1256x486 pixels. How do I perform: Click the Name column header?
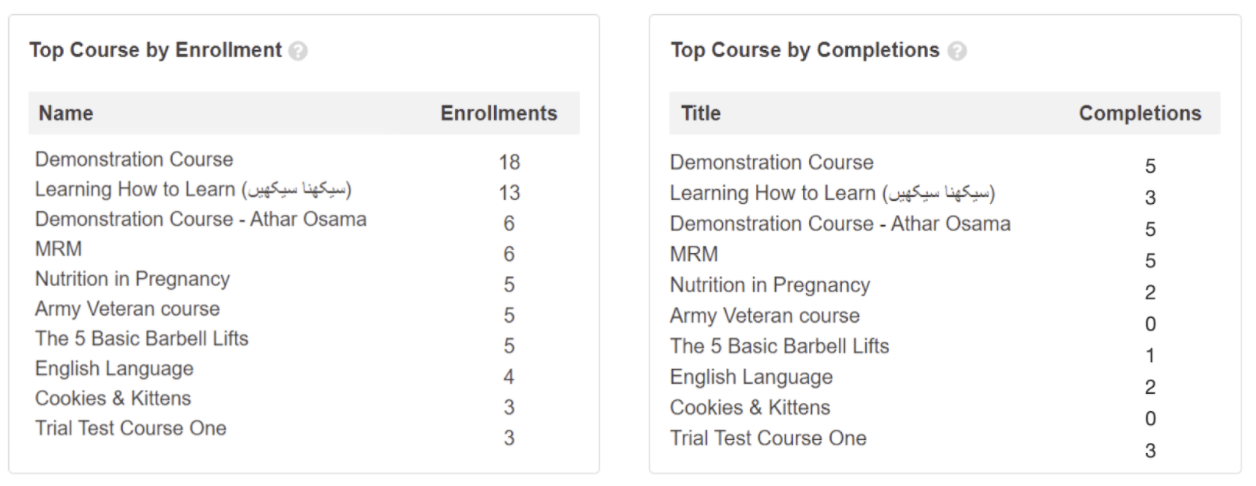click(x=67, y=114)
